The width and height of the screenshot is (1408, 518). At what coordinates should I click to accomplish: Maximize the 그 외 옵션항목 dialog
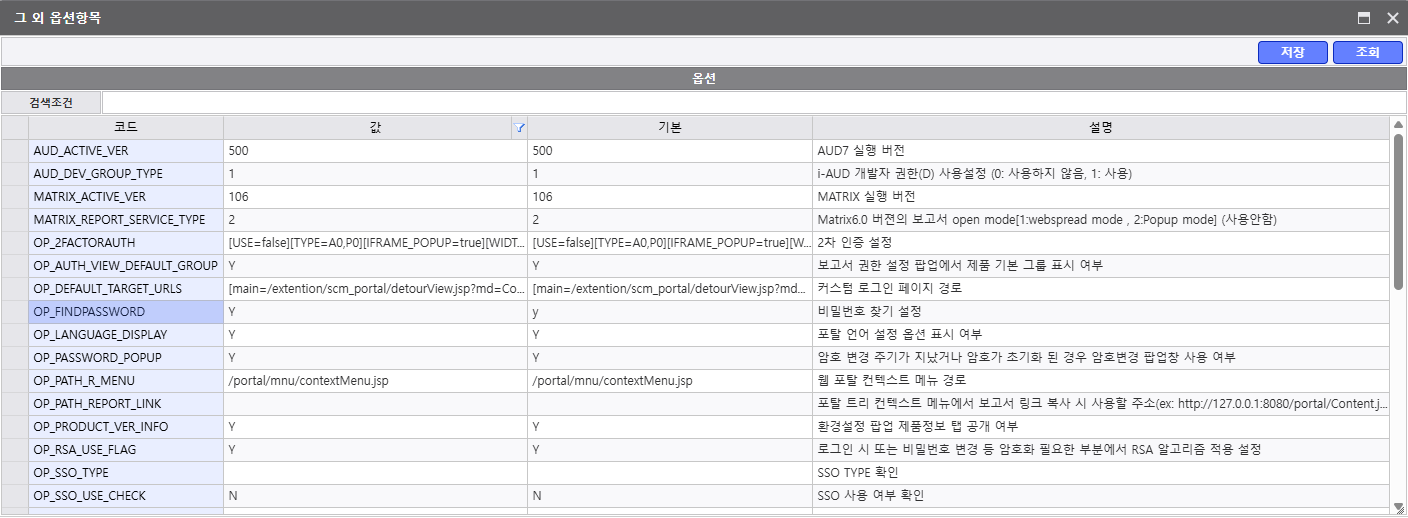coord(1363,18)
